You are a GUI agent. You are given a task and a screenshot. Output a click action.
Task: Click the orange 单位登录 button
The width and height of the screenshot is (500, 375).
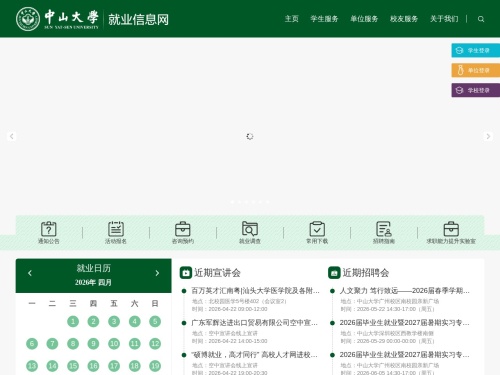(x=476, y=70)
